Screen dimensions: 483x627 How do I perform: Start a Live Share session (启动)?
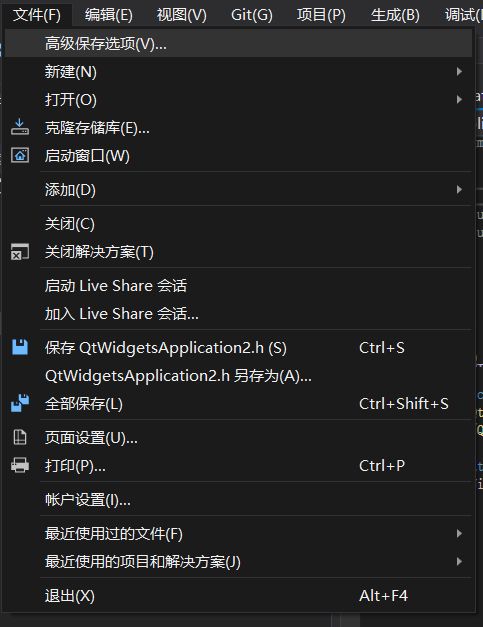click(x=238, y=286)
